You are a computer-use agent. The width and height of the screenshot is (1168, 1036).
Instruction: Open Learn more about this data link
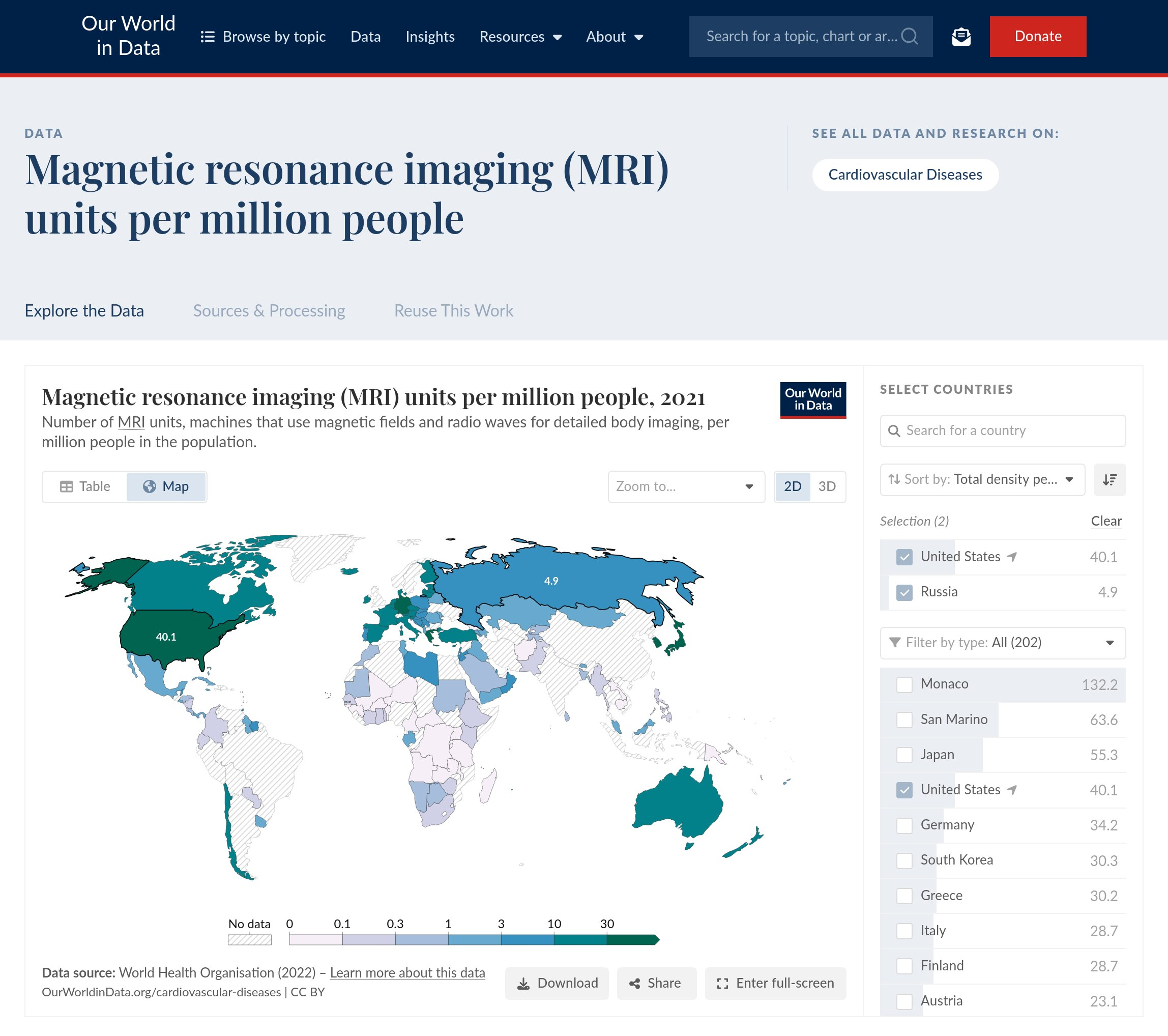click(407, 973)
